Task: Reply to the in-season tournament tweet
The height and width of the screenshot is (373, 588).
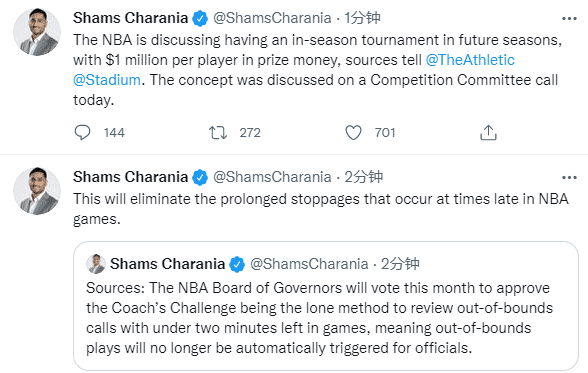Action: click(x=82, y=133)
